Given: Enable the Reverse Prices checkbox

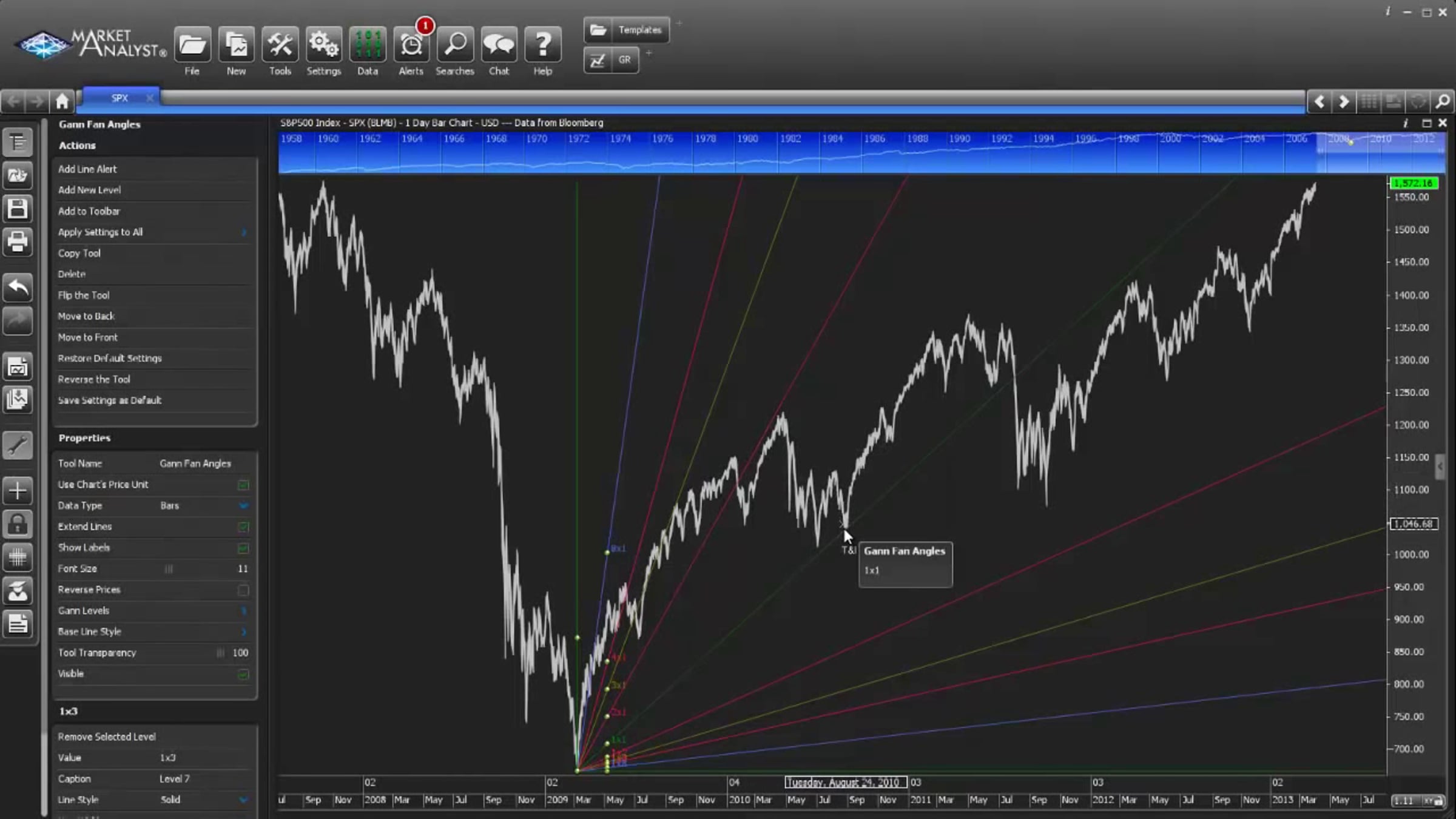Looking at the screenshot, I should point(243,590).
